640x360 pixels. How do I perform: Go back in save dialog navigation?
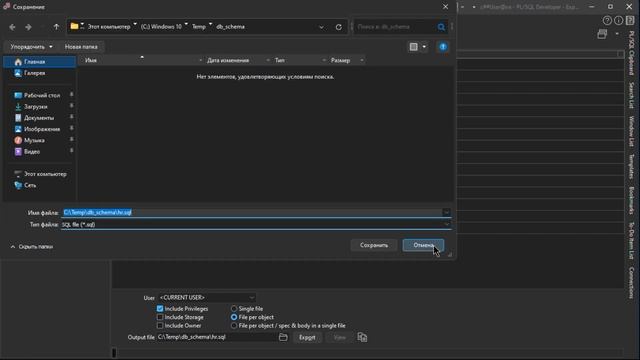[12, 27]
